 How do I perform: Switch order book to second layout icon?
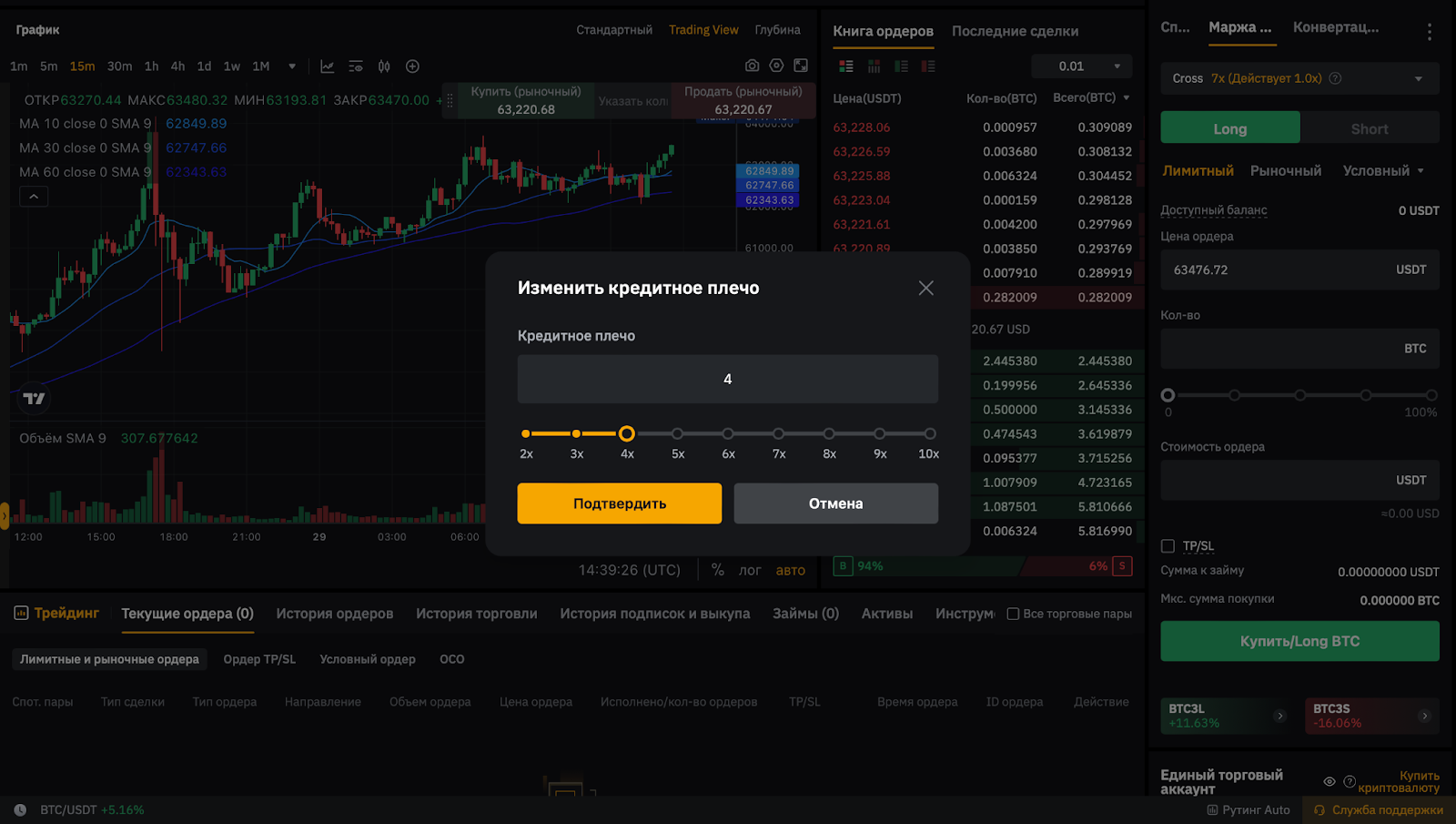(874, 66)
